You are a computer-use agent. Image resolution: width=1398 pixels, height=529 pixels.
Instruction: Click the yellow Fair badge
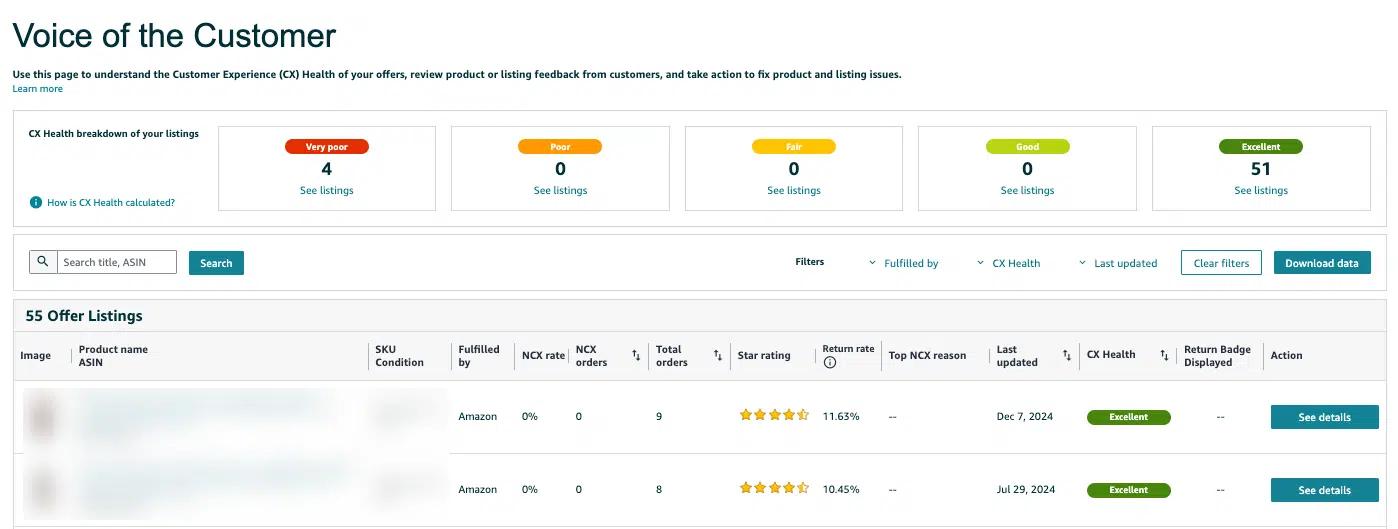click(794, 147)
